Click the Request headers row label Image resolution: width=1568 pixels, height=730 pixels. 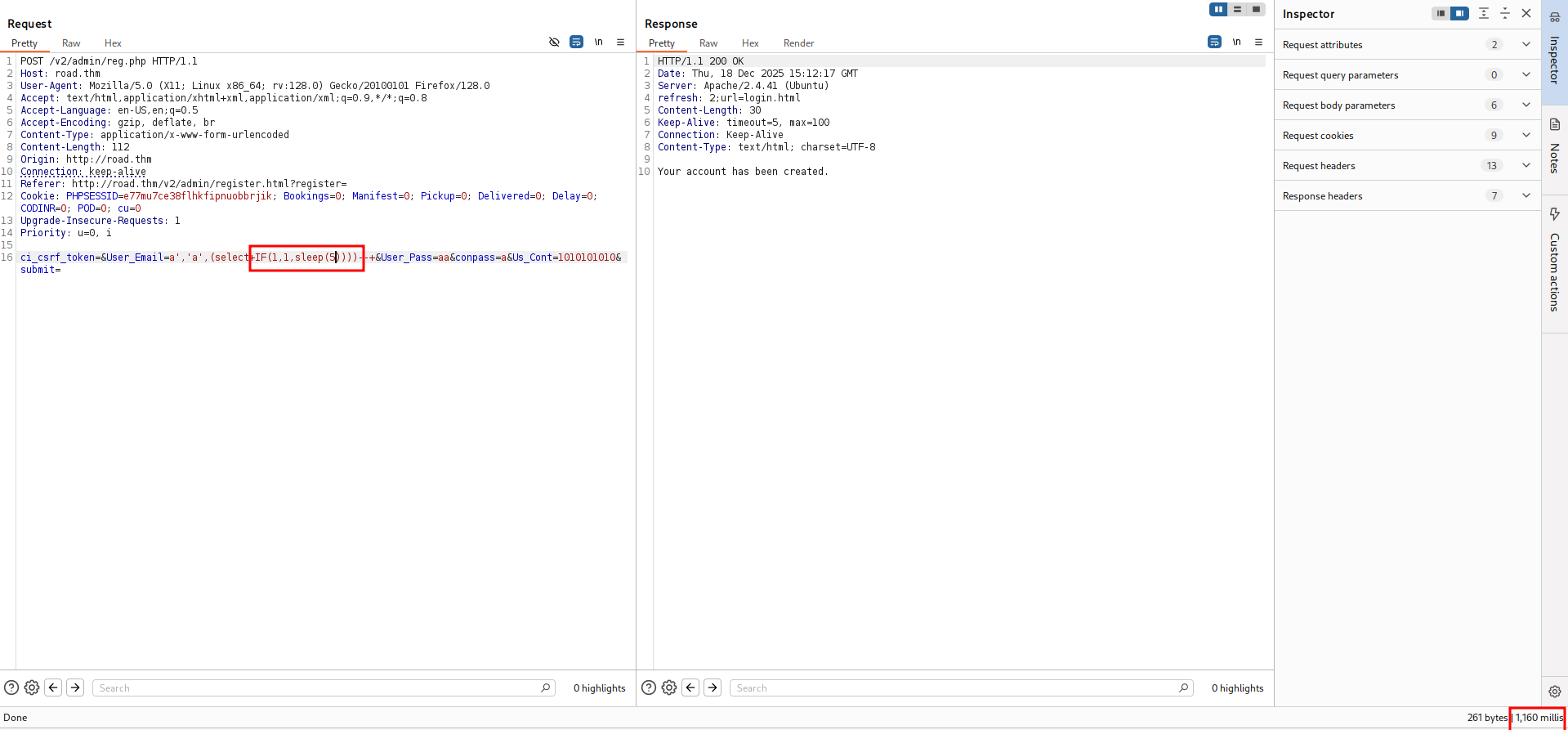click(x=1319, y=166)
